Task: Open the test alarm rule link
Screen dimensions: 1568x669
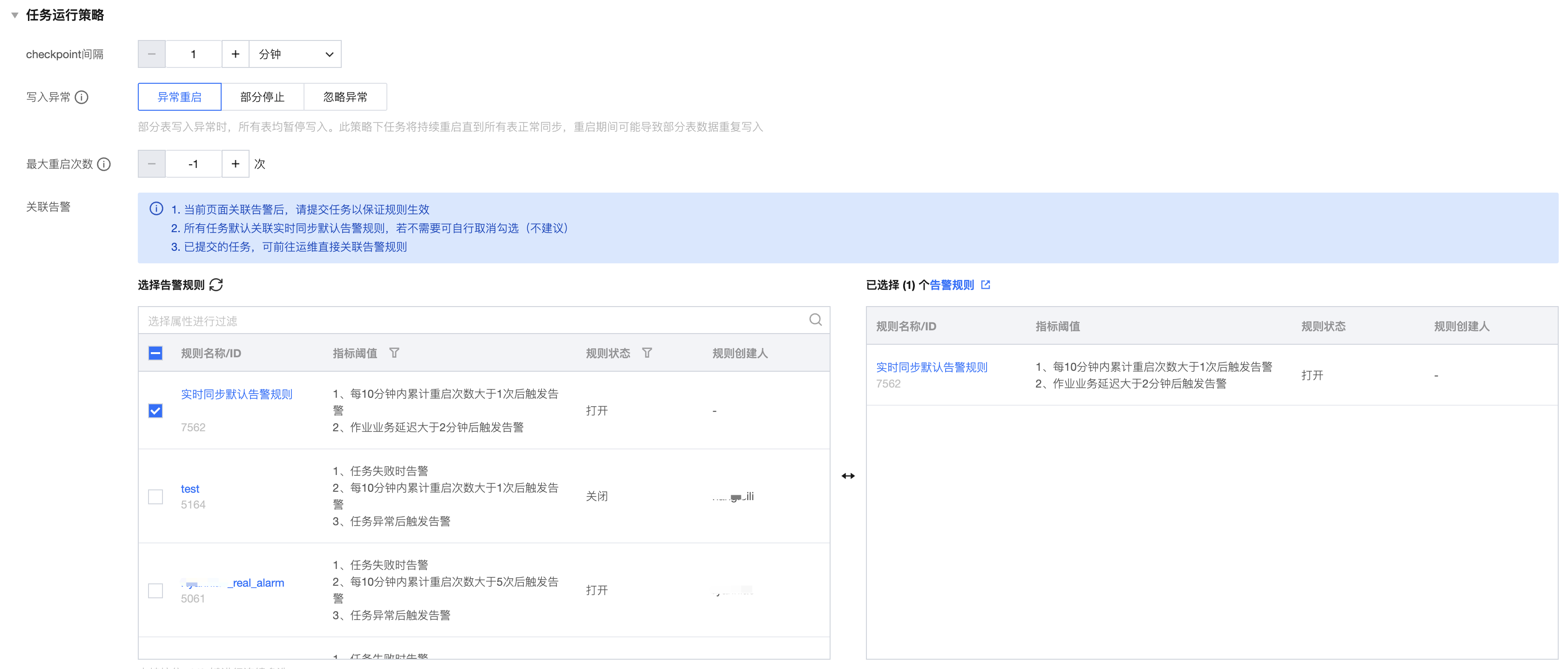Action: tap(190, 488)
